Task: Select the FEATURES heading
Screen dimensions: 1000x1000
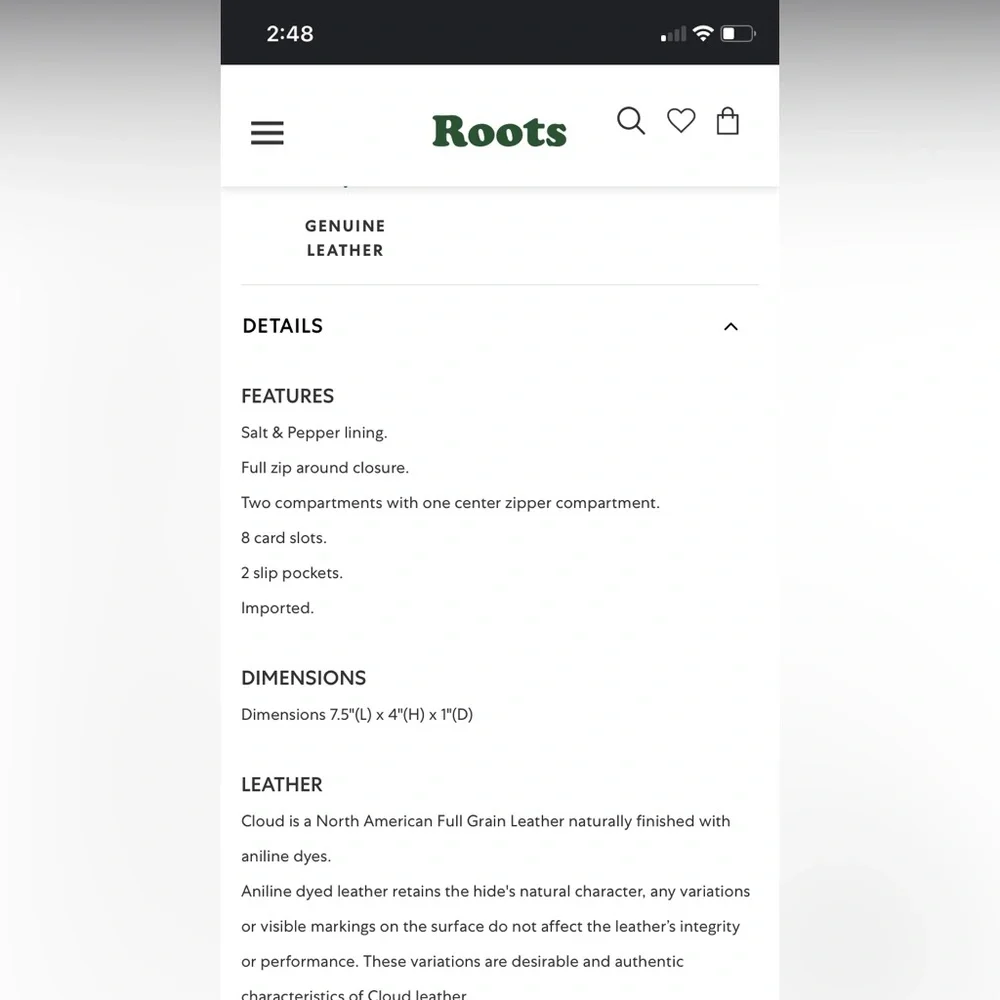Action: click(288, 396)
